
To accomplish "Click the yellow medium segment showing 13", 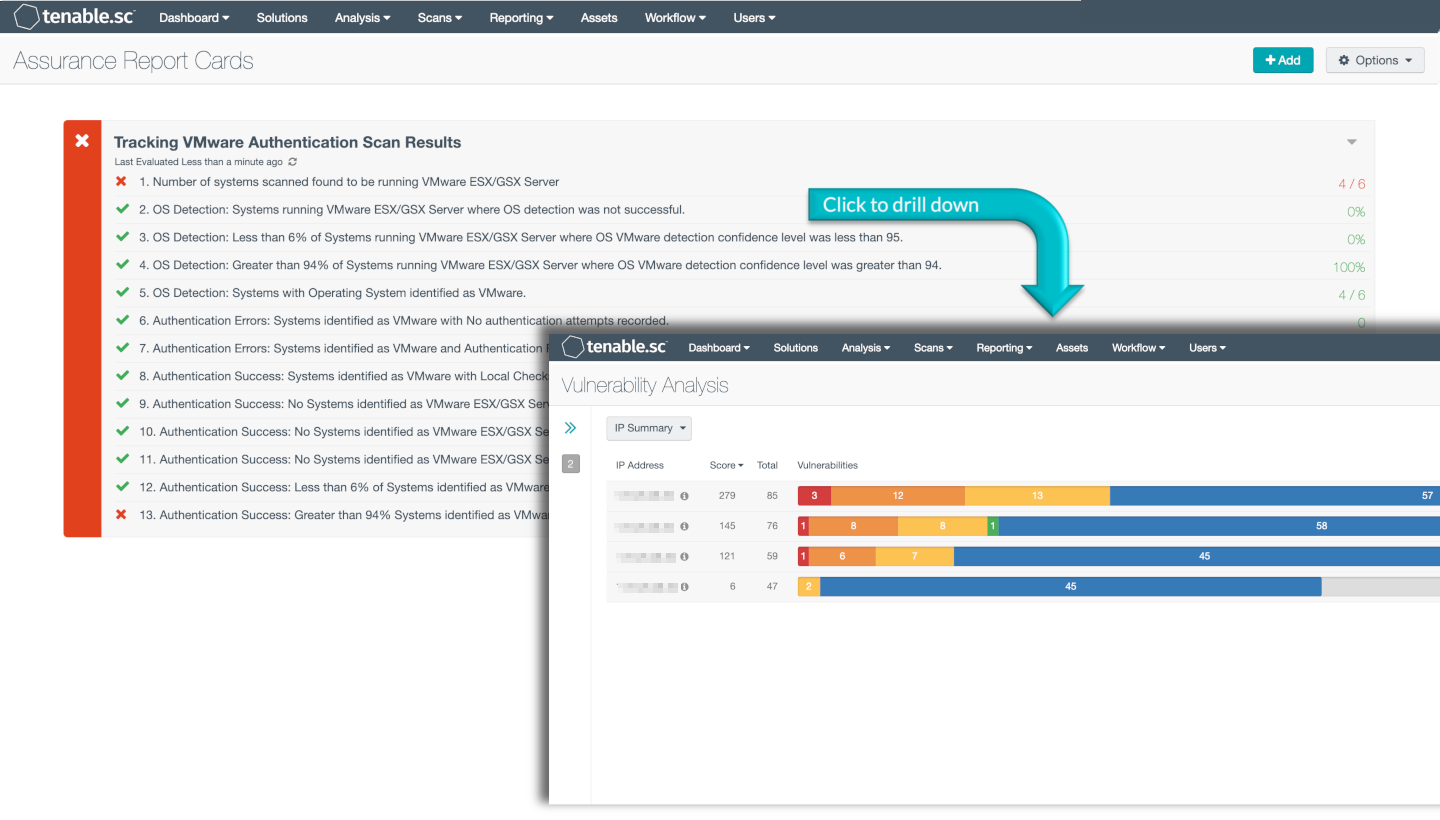I will coord(1037,495).
